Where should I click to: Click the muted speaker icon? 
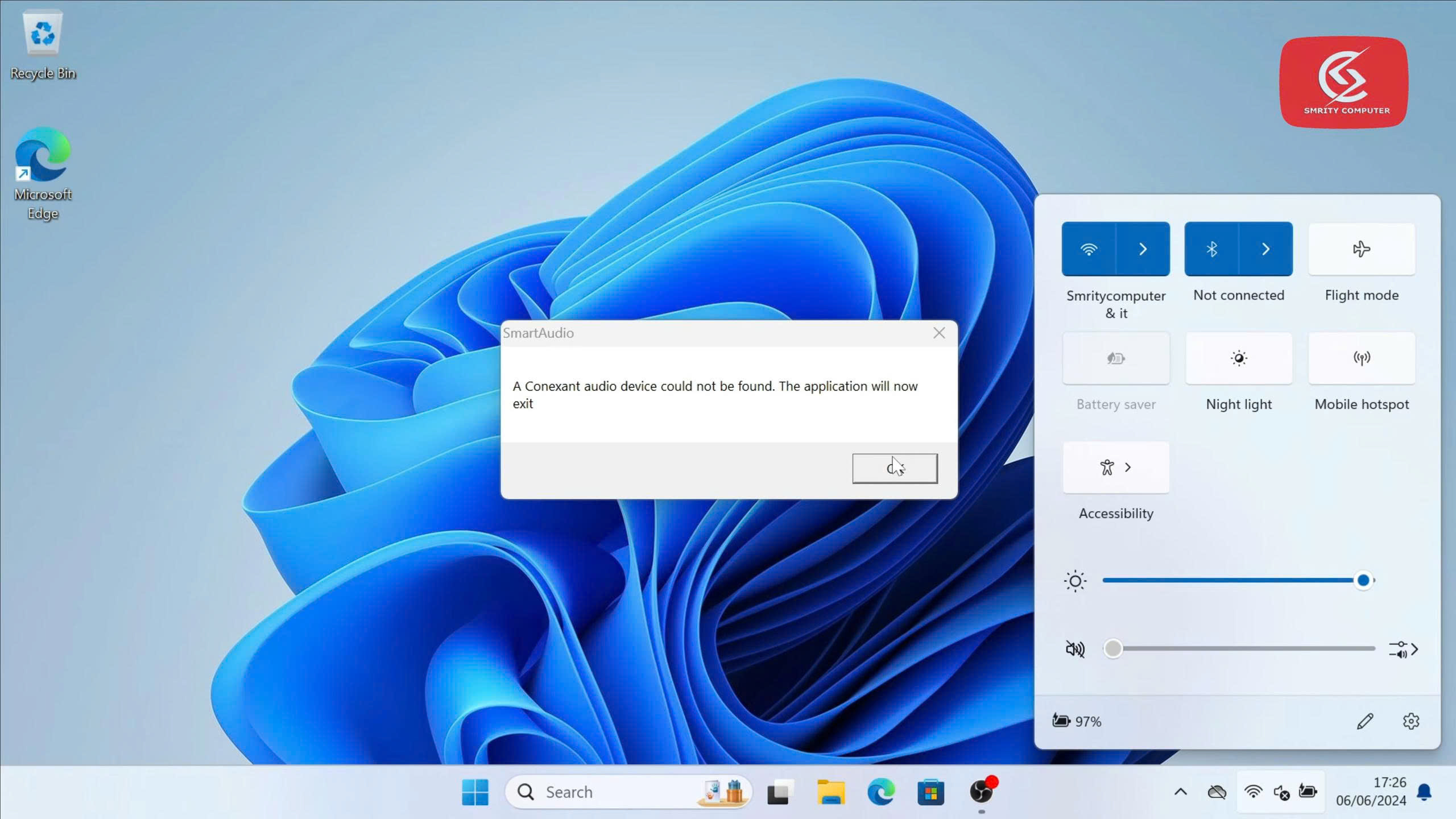point(1074,649)
